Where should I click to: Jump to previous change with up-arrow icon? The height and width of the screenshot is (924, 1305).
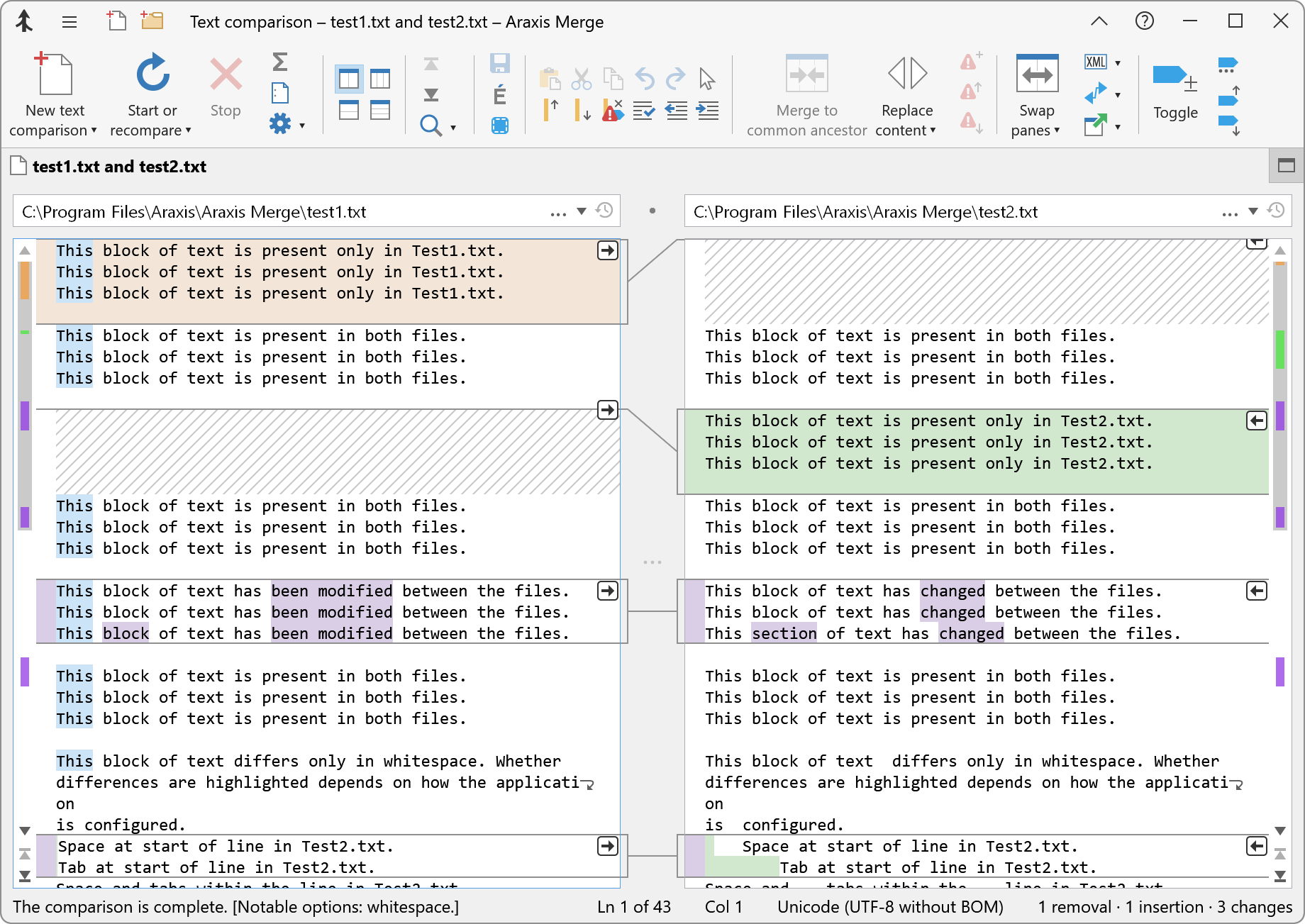[551, 110]
